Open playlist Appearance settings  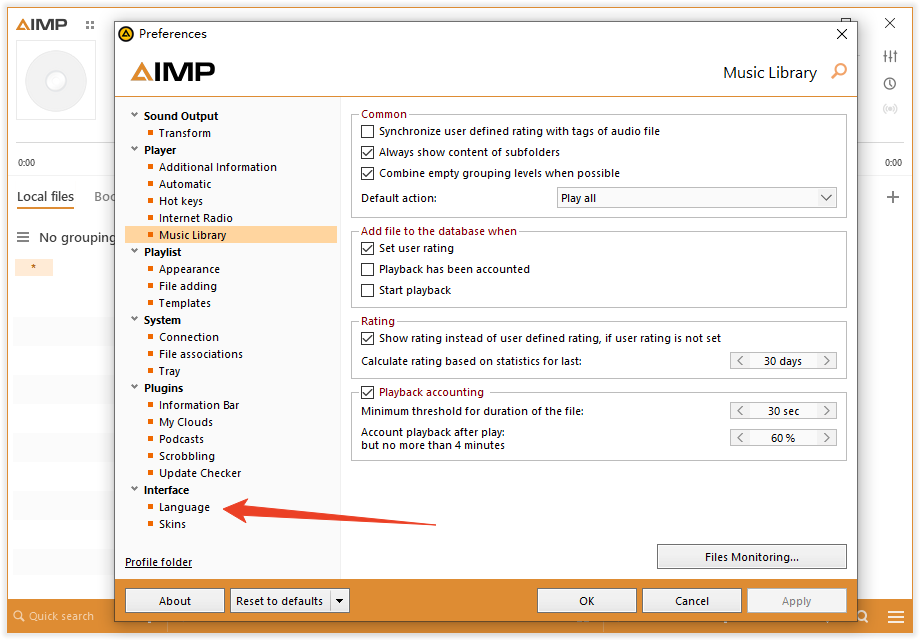(x=189, y=269)
